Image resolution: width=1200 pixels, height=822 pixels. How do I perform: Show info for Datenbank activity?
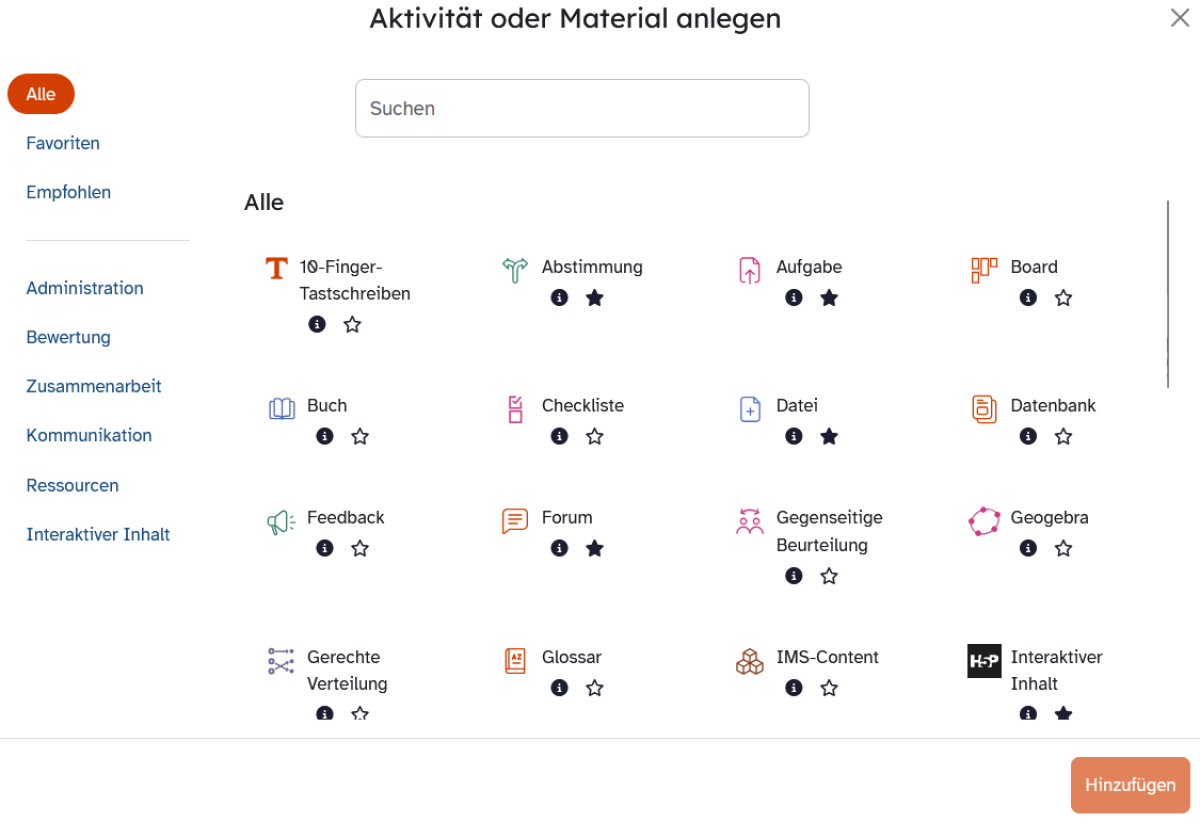1028,436
